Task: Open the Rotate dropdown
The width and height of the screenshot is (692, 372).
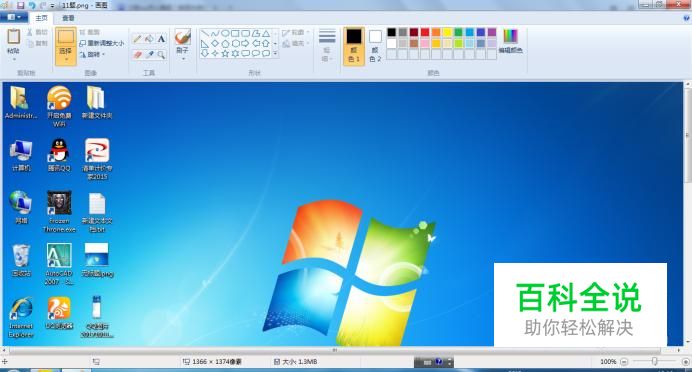Action: pos(93,54)
